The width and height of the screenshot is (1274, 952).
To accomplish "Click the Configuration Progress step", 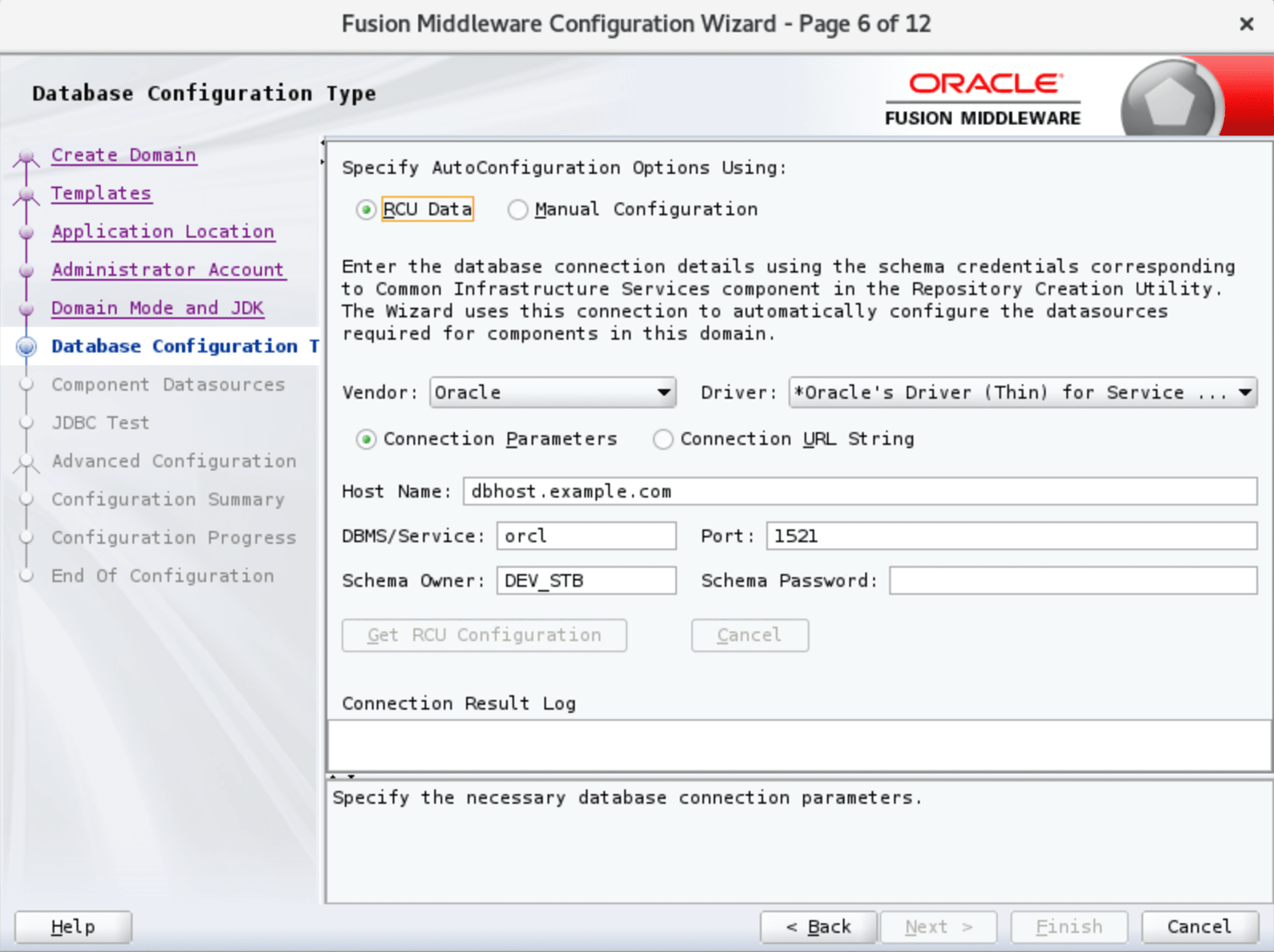I will coord(174,538).
